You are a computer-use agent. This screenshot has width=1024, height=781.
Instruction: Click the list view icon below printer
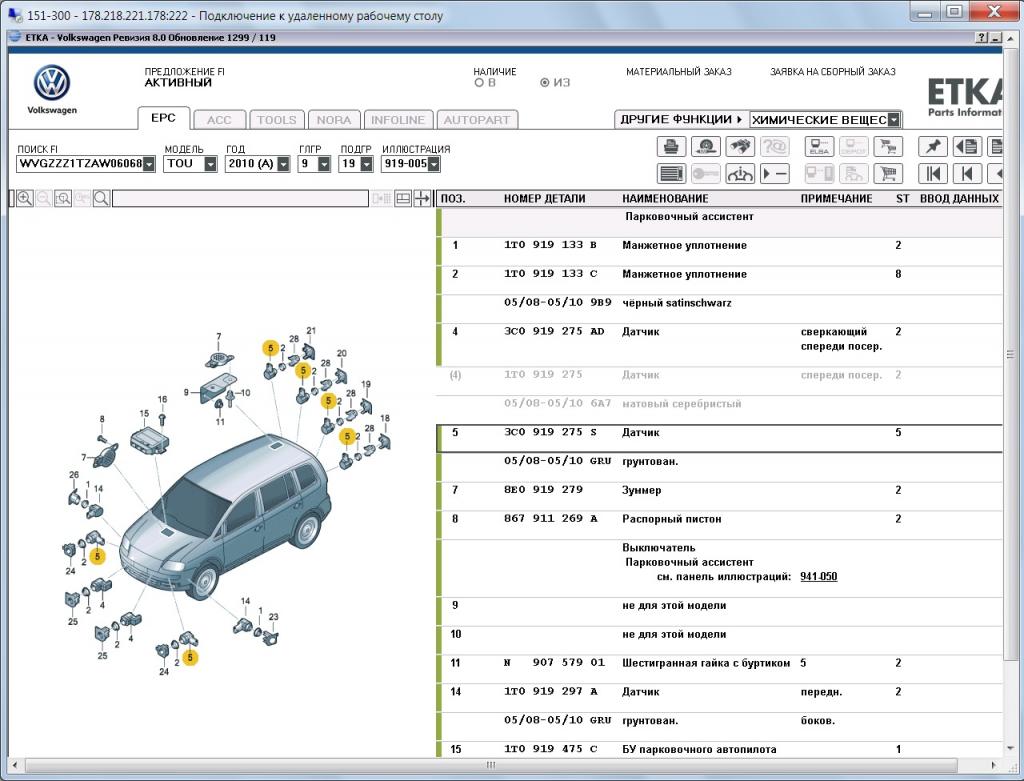click(671, 174)
